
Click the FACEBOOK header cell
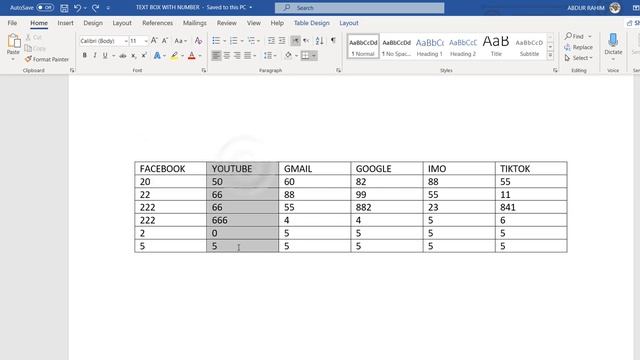(171, 169)
